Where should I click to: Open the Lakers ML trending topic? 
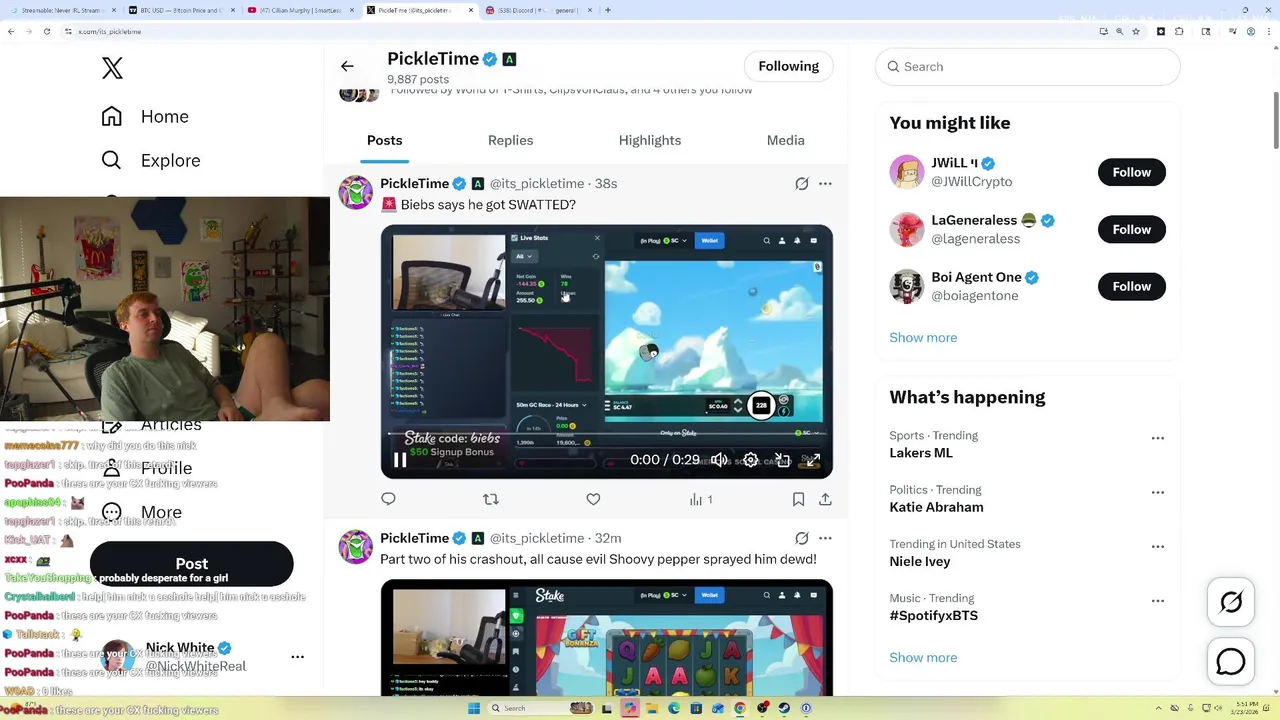click(921, 453)
